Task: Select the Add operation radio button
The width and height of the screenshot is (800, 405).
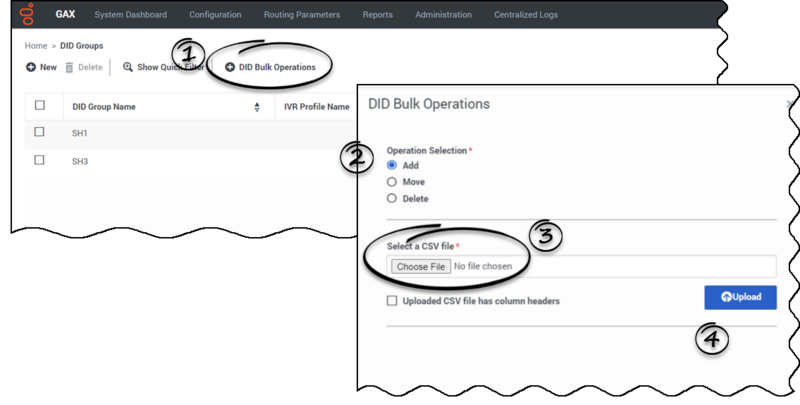Action: point(392,165)
